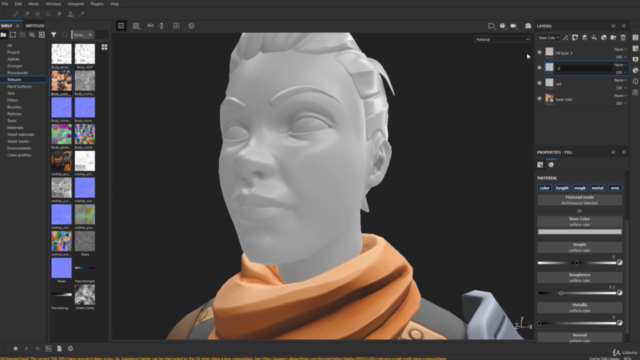640x360 pixels.
Task: Open the Plugins menu
Action: tap(97, 4)
